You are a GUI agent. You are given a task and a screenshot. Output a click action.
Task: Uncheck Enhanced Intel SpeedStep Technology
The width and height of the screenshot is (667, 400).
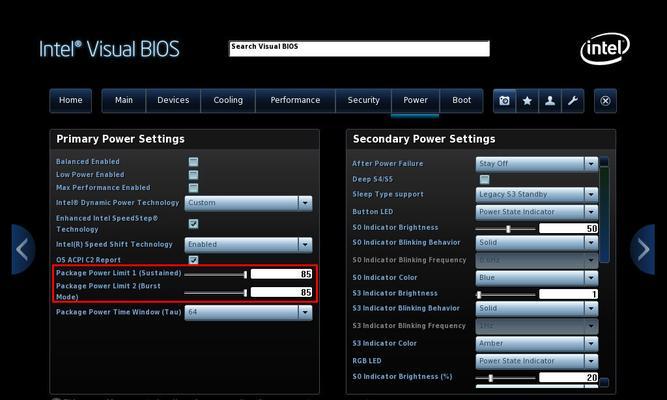coord(194,224)
